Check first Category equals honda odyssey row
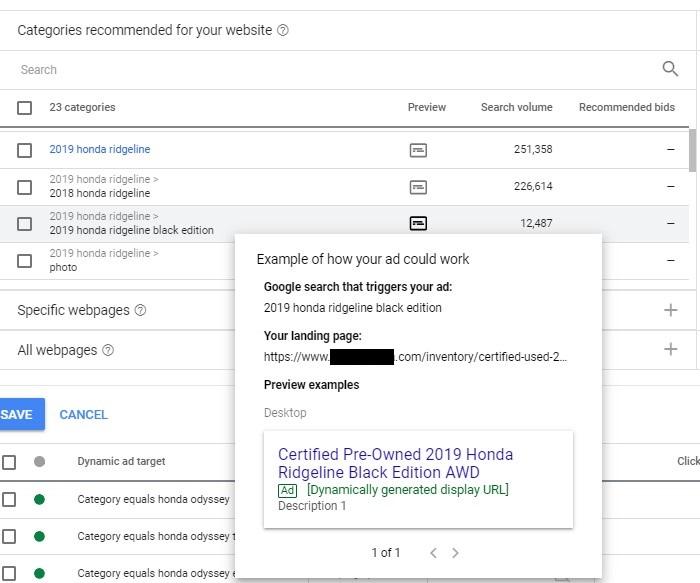The height and width of the screenshot is (583, 700). pos(9,500)
